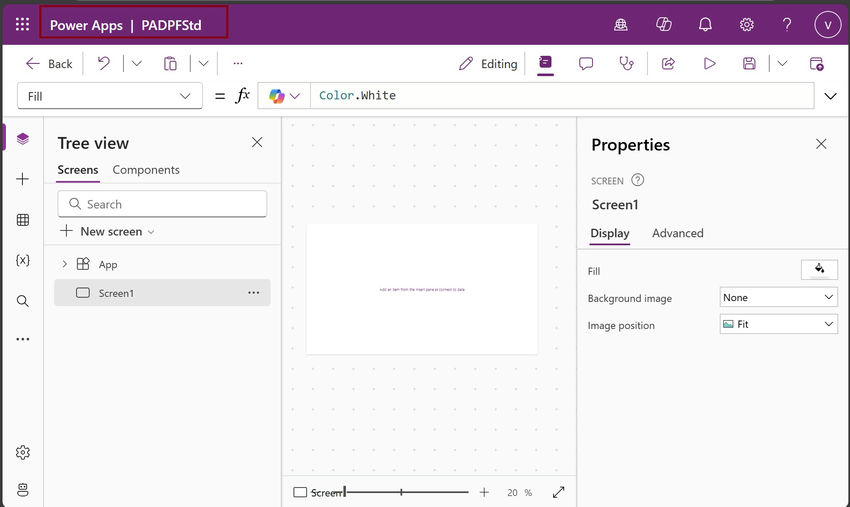
Task: Click the Share app icon
Action: (668, 63)
